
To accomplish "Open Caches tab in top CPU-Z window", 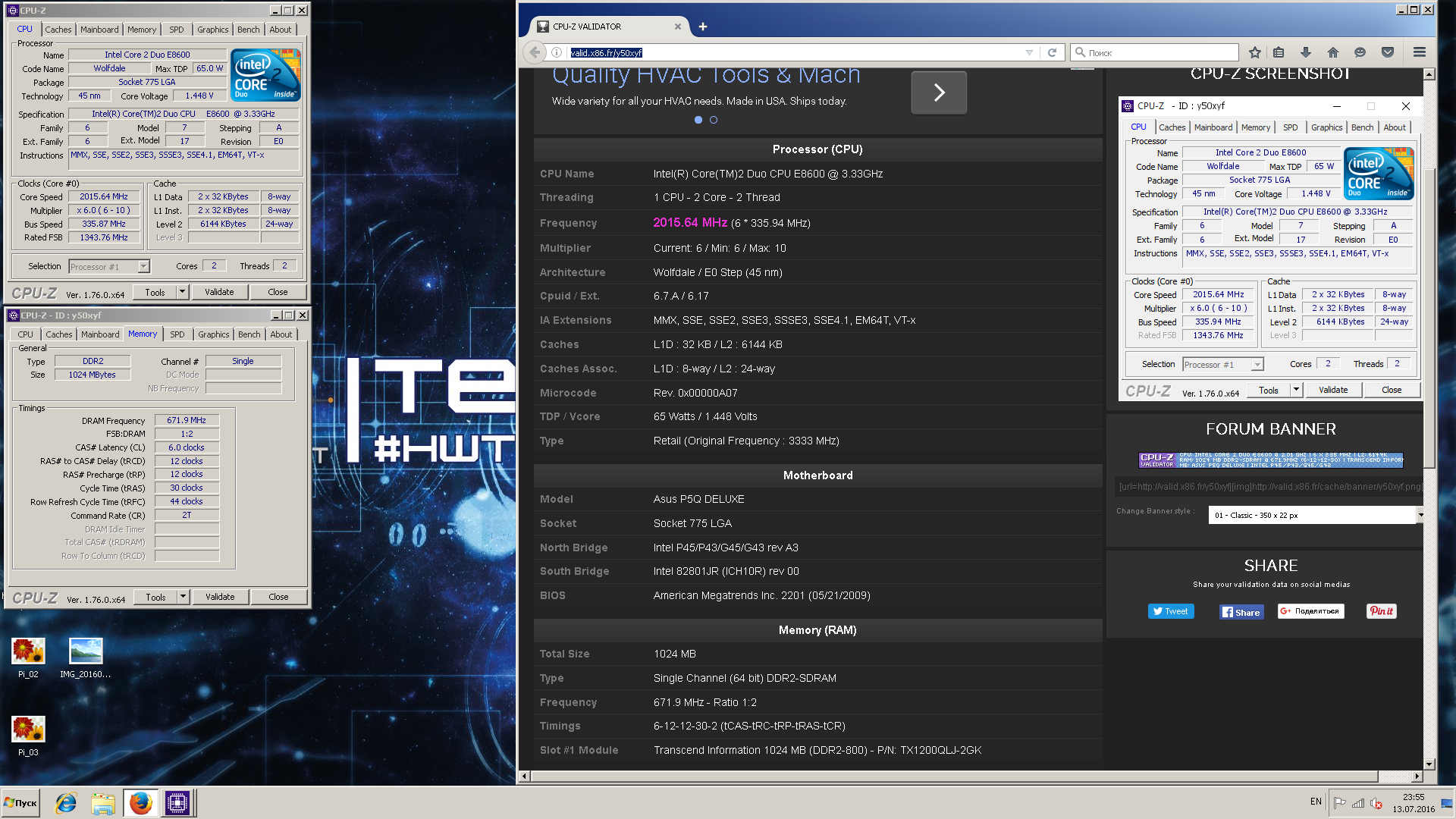I will (x=58, y=30).
